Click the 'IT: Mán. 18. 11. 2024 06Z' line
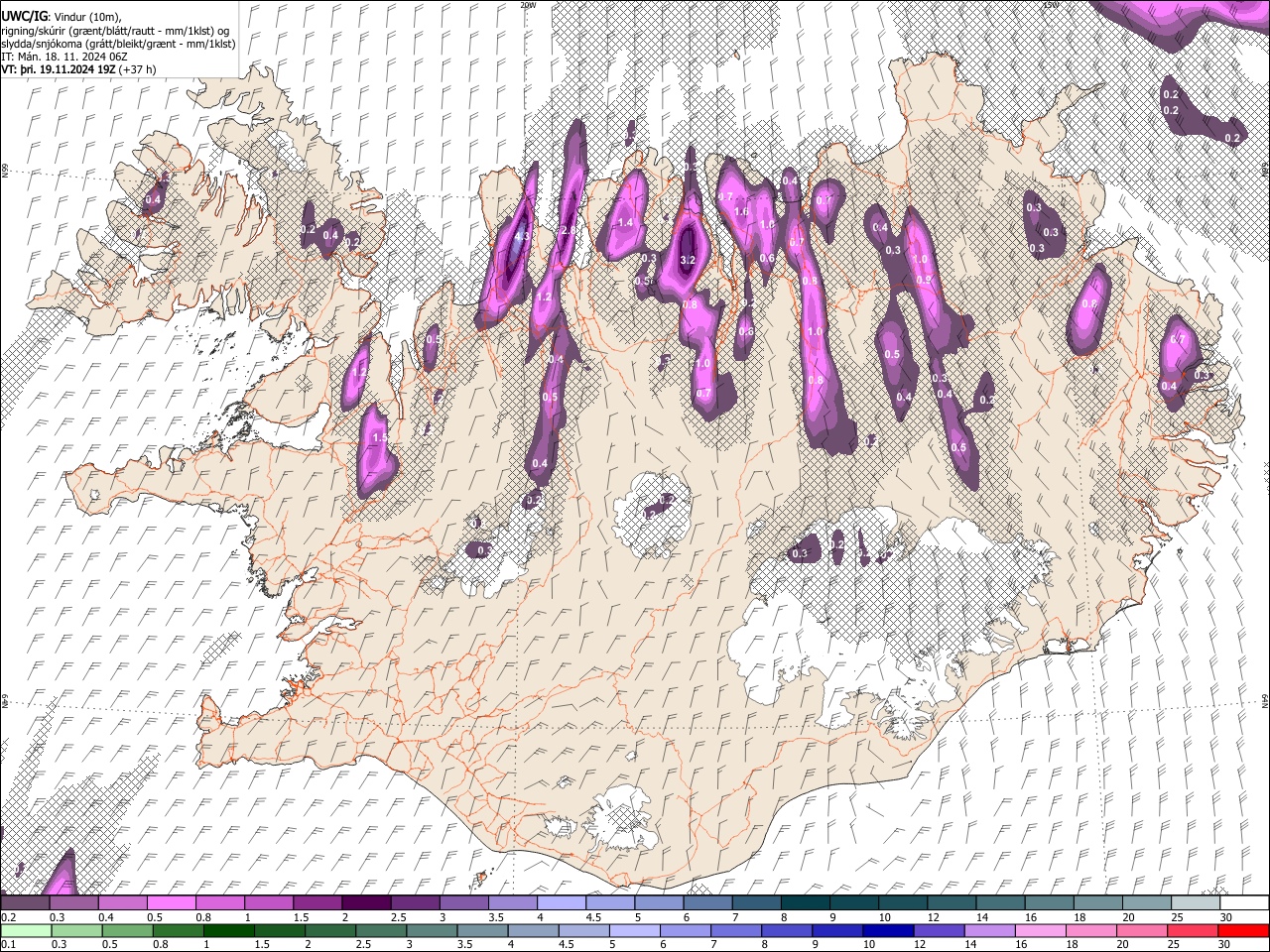 63,57
